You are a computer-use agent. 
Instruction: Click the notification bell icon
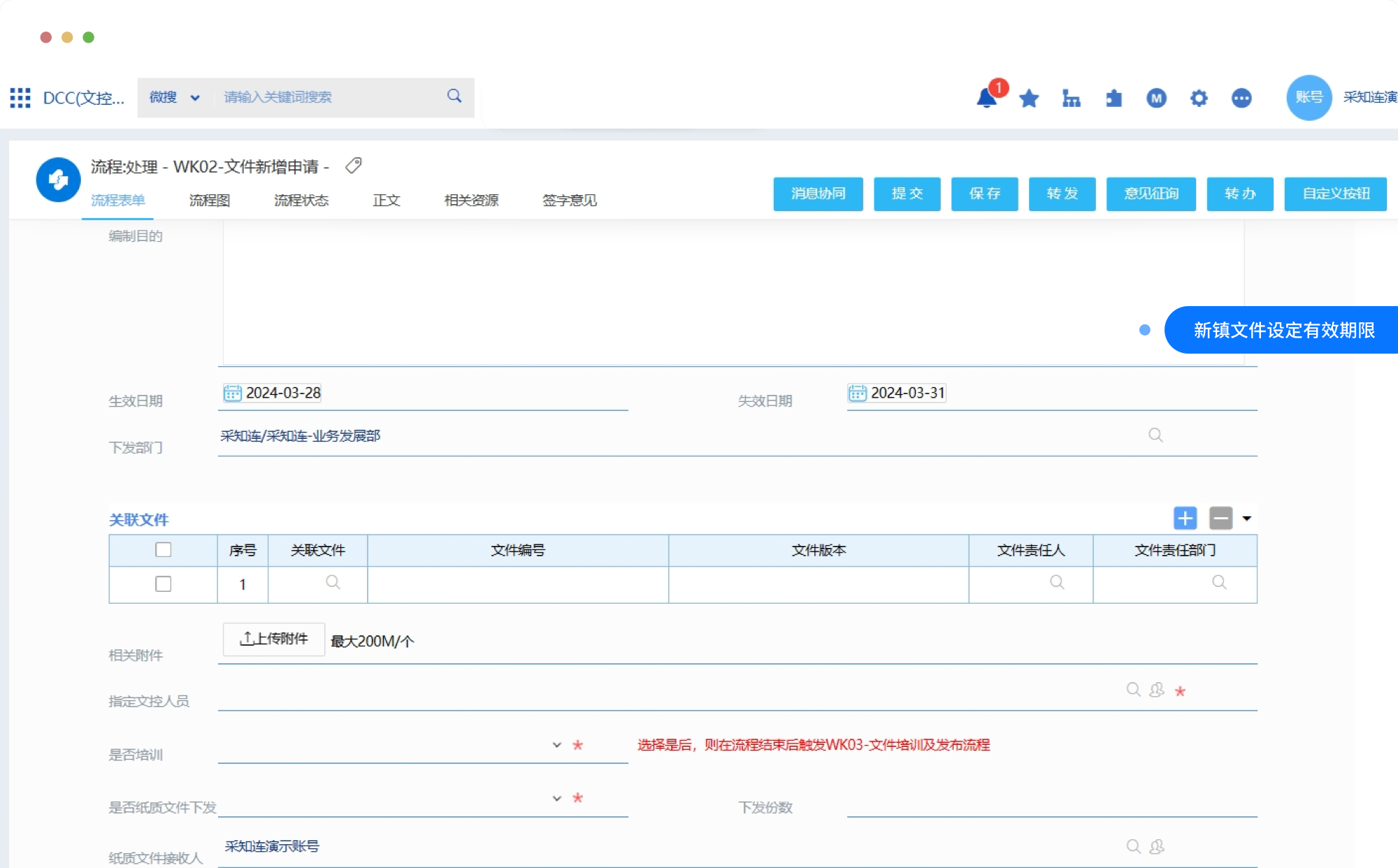click(986, 99)
